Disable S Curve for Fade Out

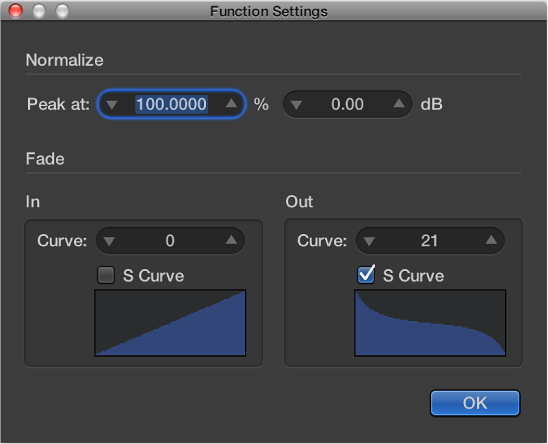366,275
